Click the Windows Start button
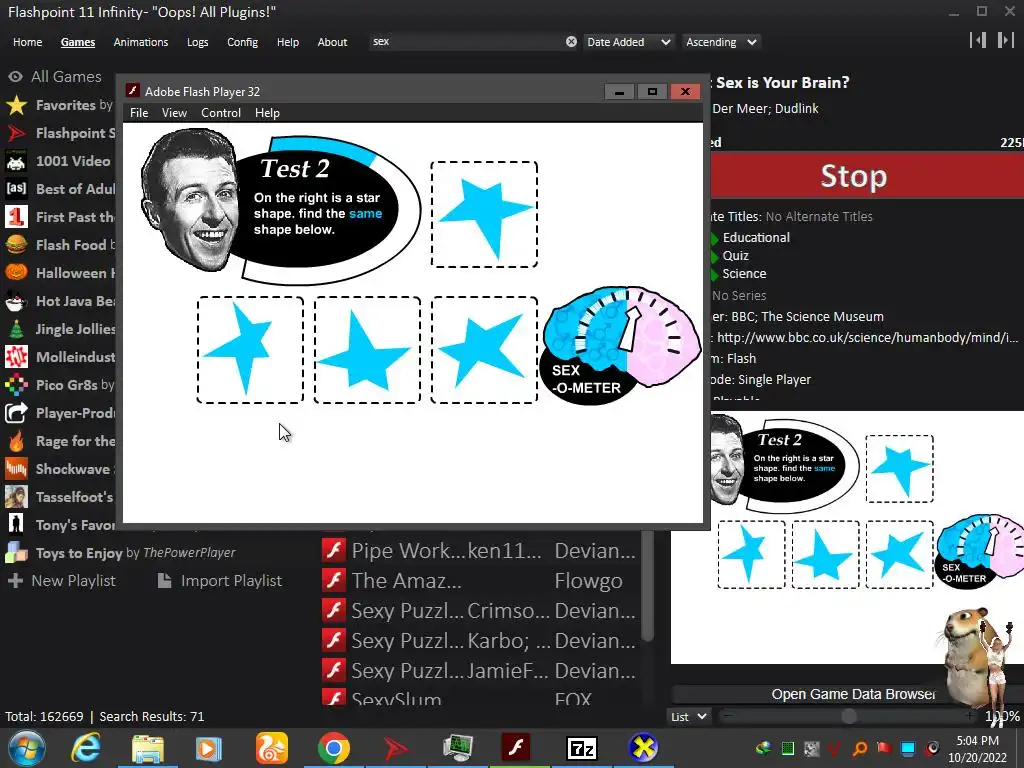The image size is (1024, 768). pyautogui.click(x=26, y=748)
